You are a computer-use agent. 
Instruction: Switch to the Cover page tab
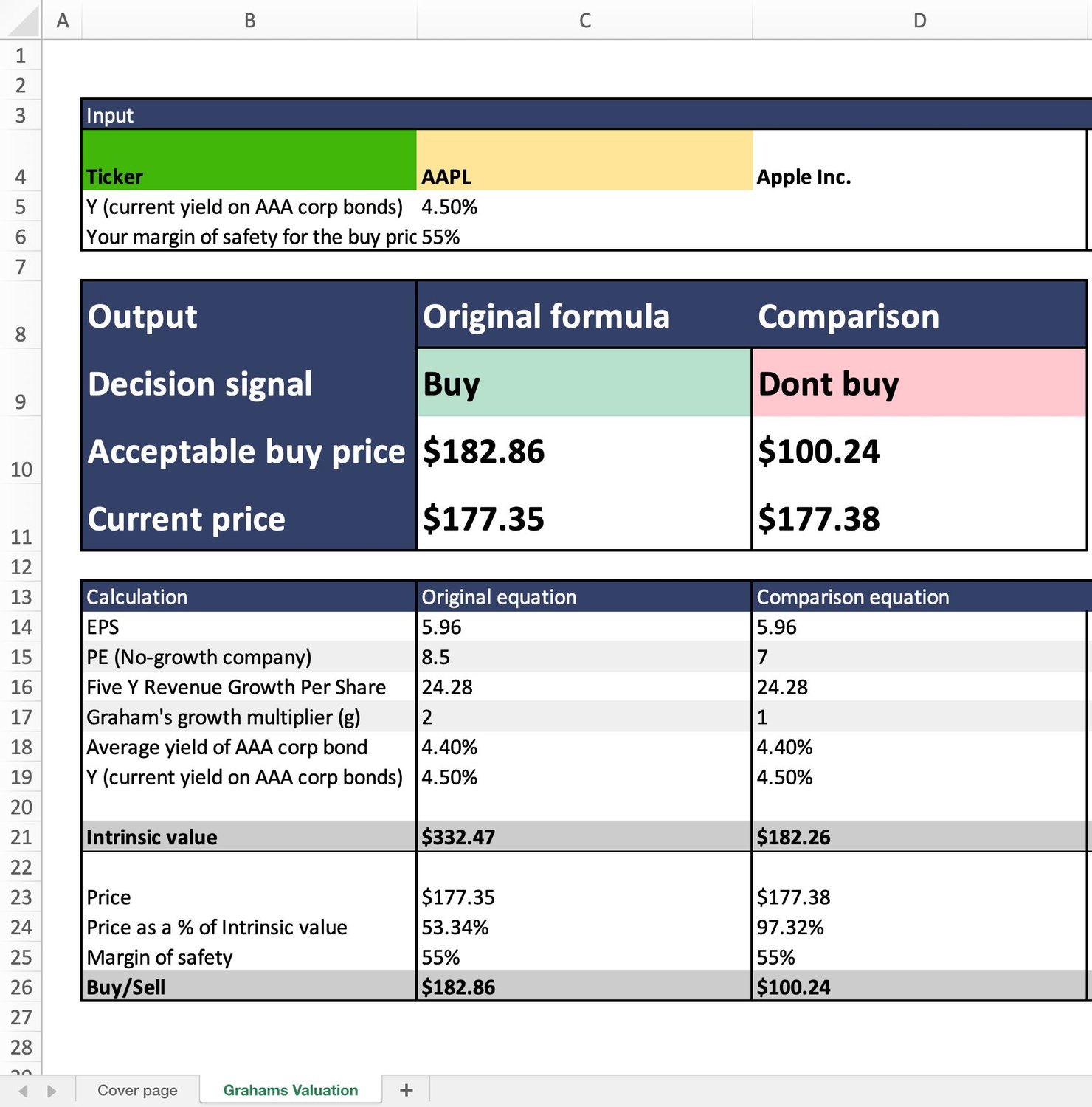[137, 1090]
